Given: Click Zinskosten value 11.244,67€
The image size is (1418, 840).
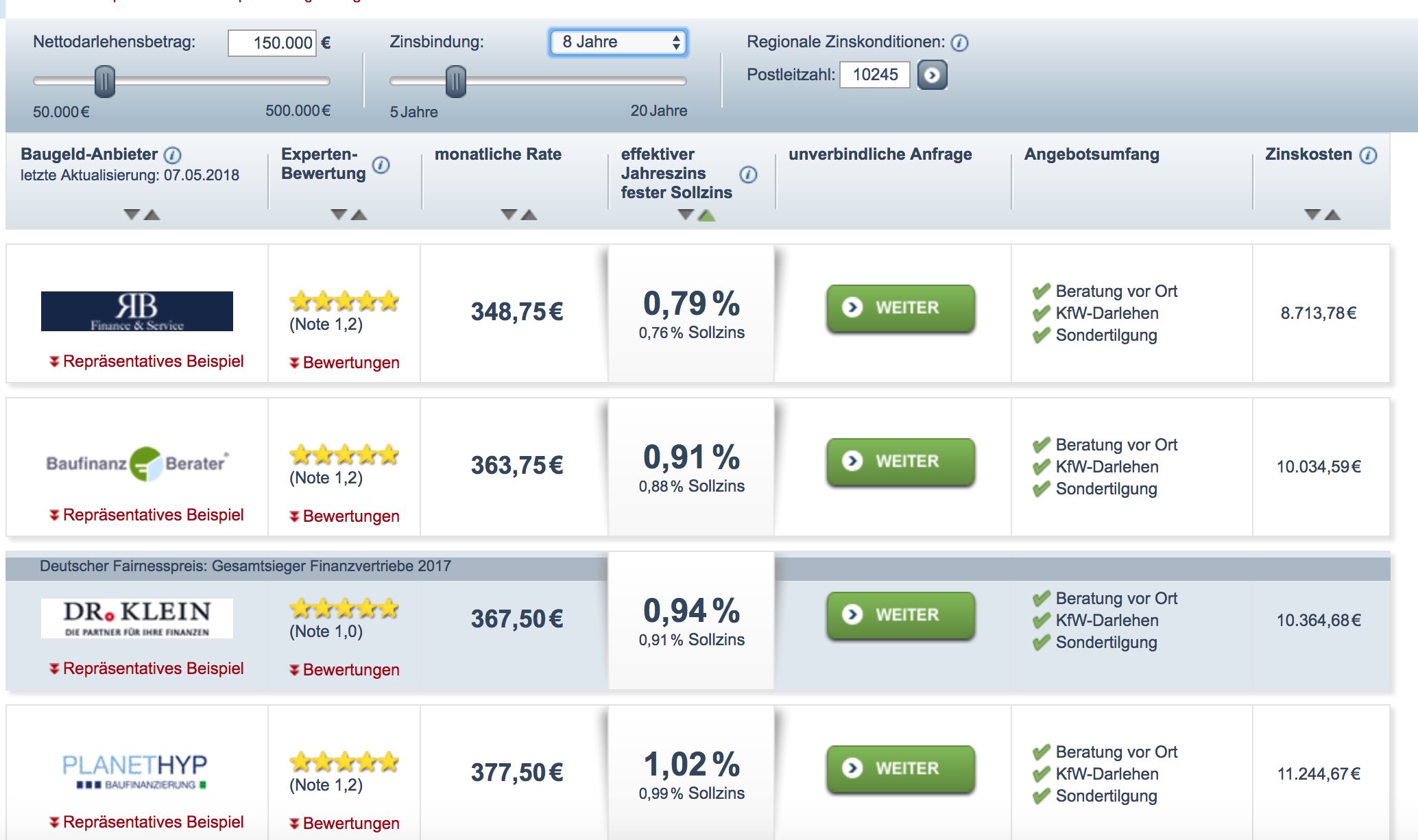Looking at the screenshot, I should point(1319,774).
